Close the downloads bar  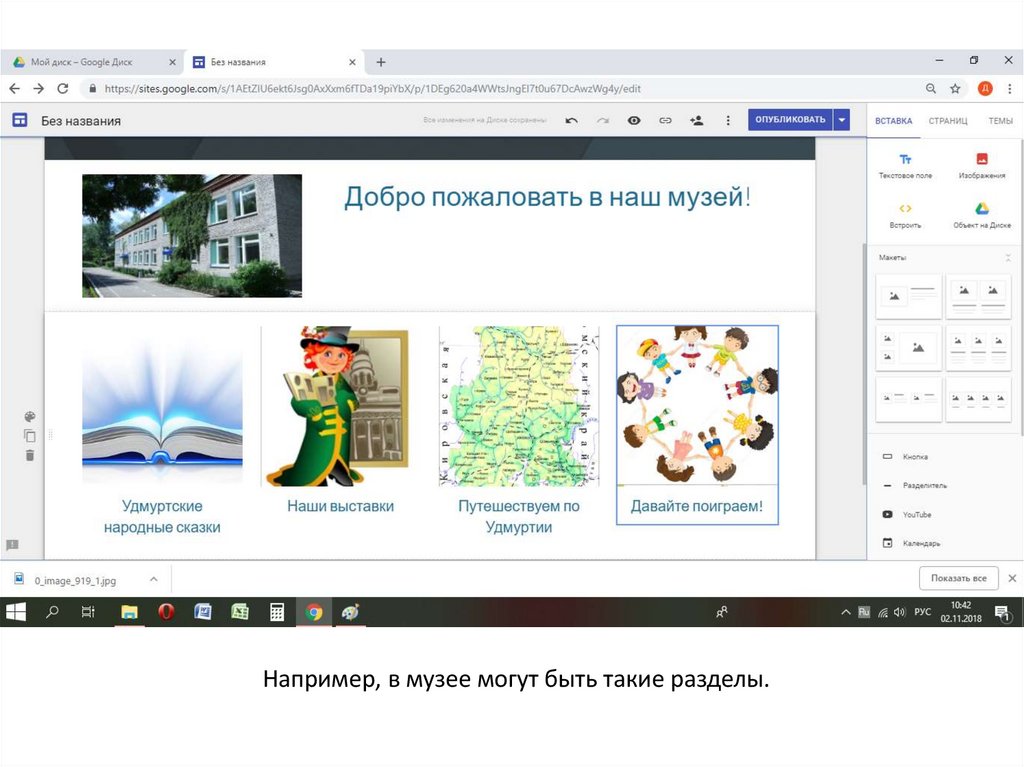coord(1012,578)
